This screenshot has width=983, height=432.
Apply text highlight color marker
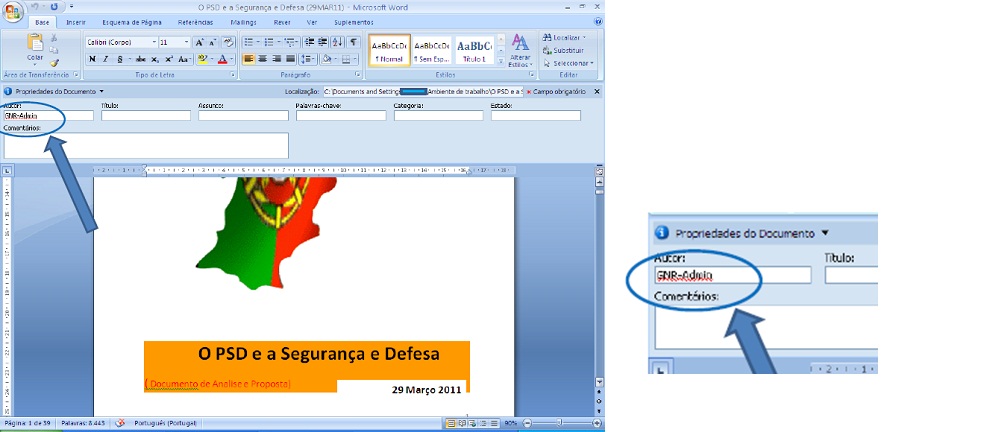coord(202,59)
